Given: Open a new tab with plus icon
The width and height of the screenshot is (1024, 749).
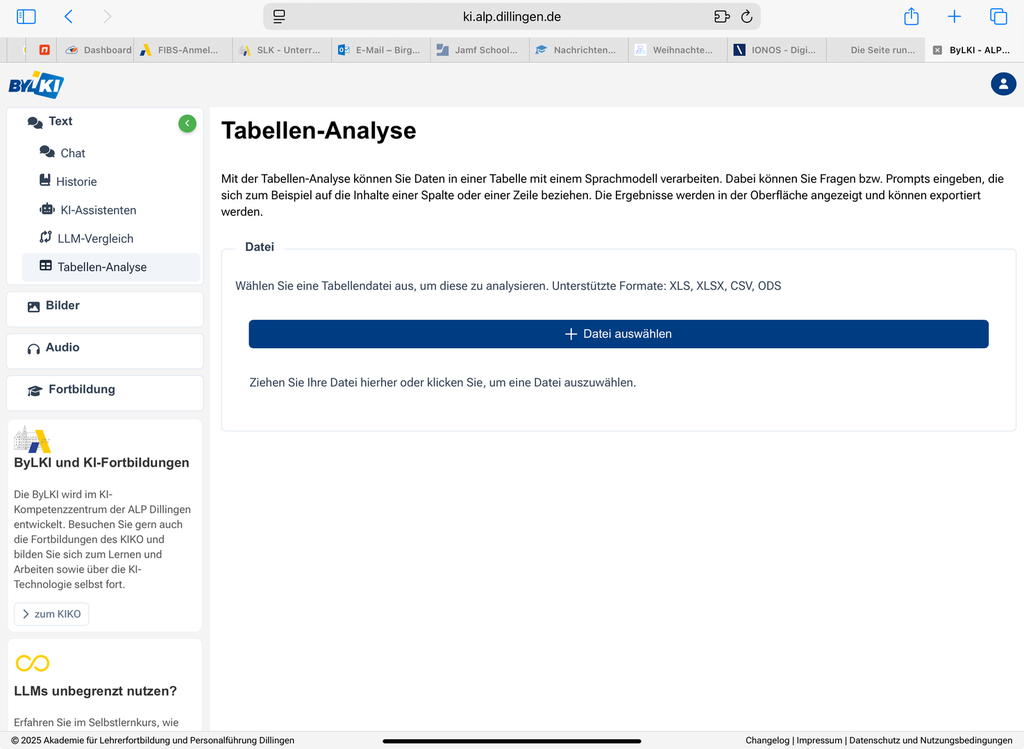Looking at the screenshot, I should point(954,16).
